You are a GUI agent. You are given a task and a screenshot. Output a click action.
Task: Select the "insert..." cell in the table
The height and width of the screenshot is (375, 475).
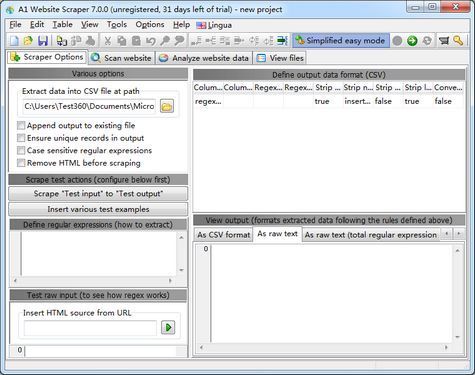357,101
